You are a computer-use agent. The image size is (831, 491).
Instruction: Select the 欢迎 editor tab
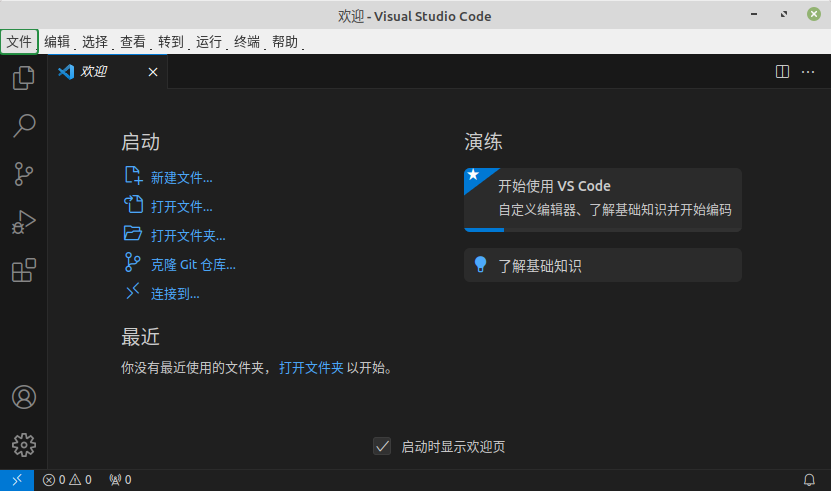[108, 72]
